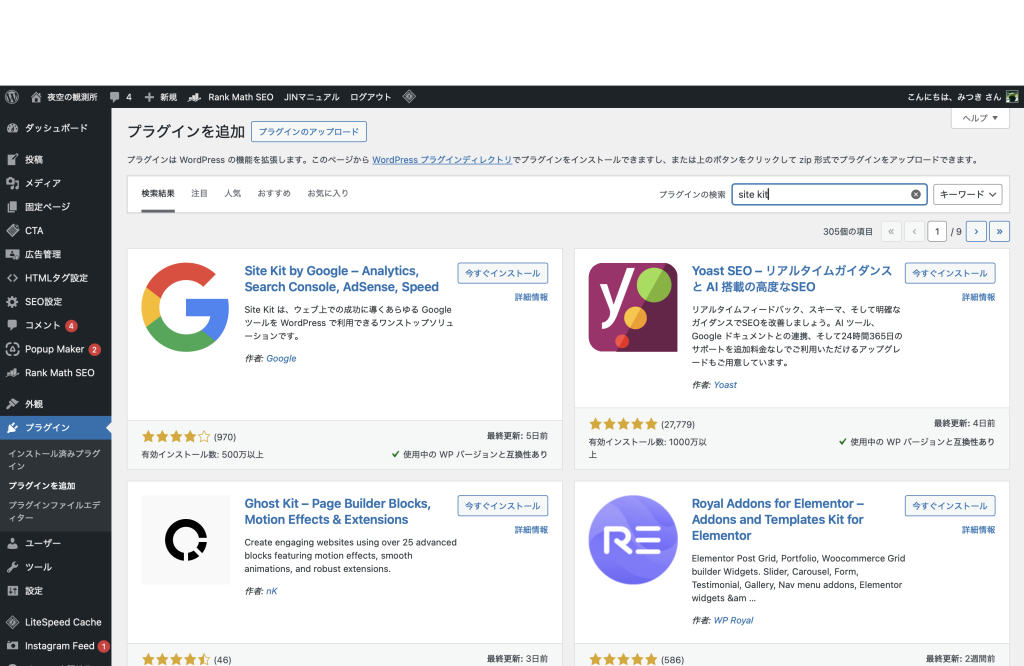Click the Yoast SEO plugin icon
The height and width of the screenshot is (666, 1024).
(x=633, y=307)
